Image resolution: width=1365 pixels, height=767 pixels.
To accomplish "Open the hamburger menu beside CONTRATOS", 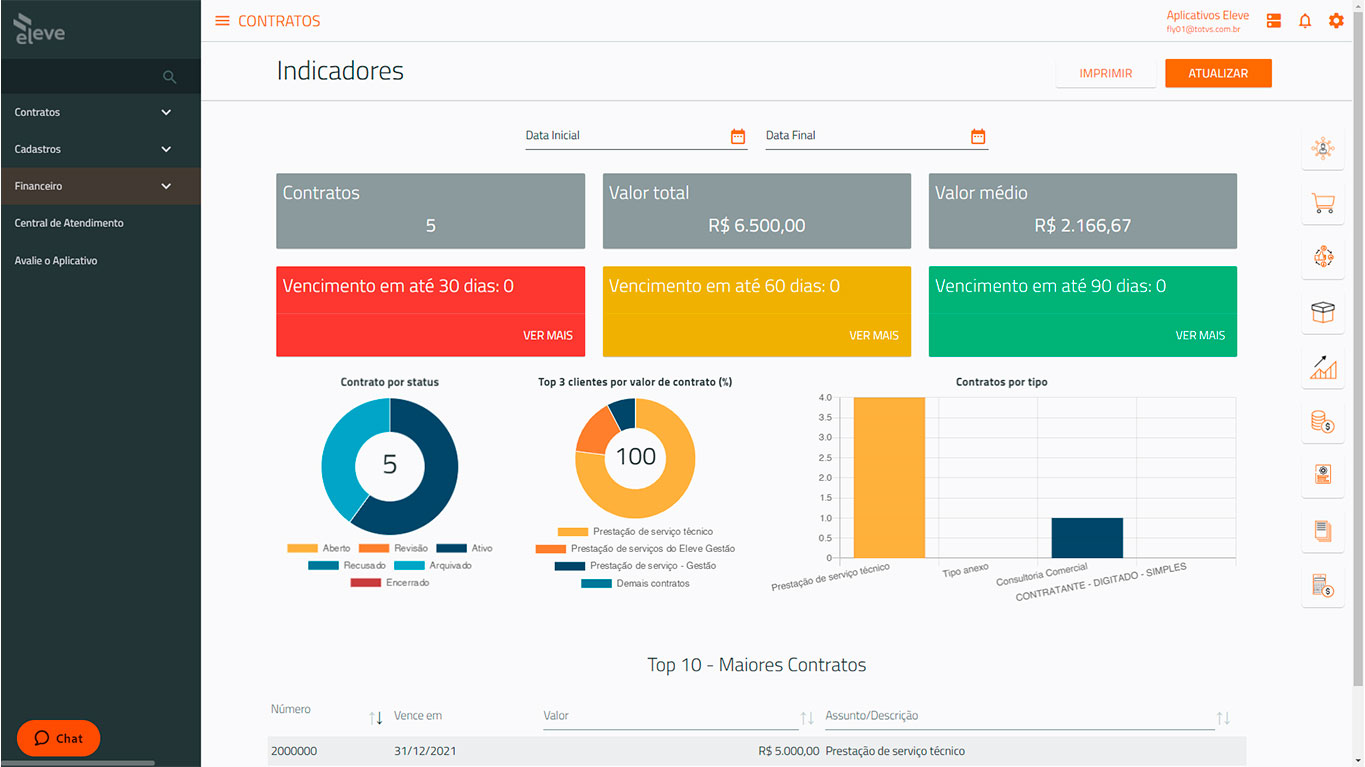I will [222, 20].
